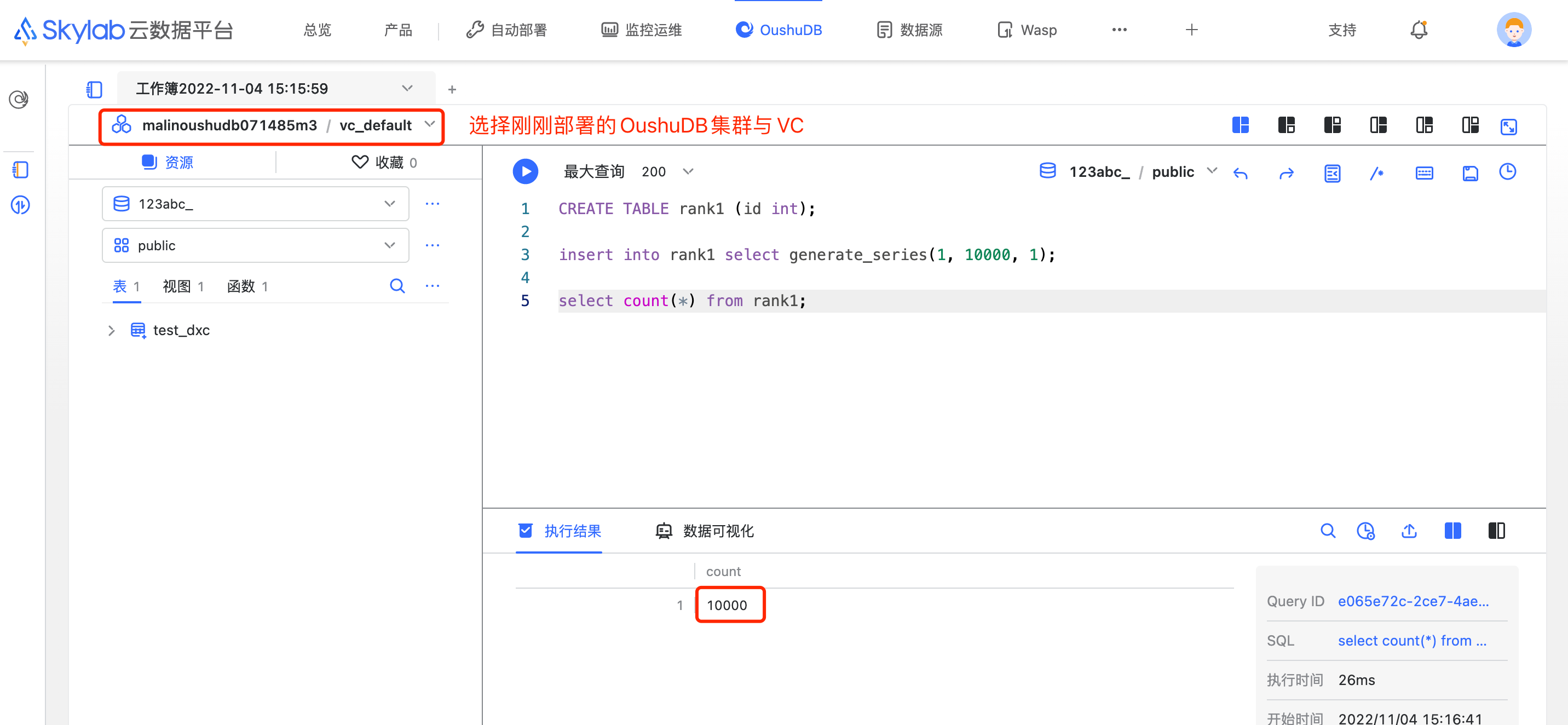Screen dimensions: 1568x725
Task: Open 自动部署 navigation item
Action: [506, 30]
